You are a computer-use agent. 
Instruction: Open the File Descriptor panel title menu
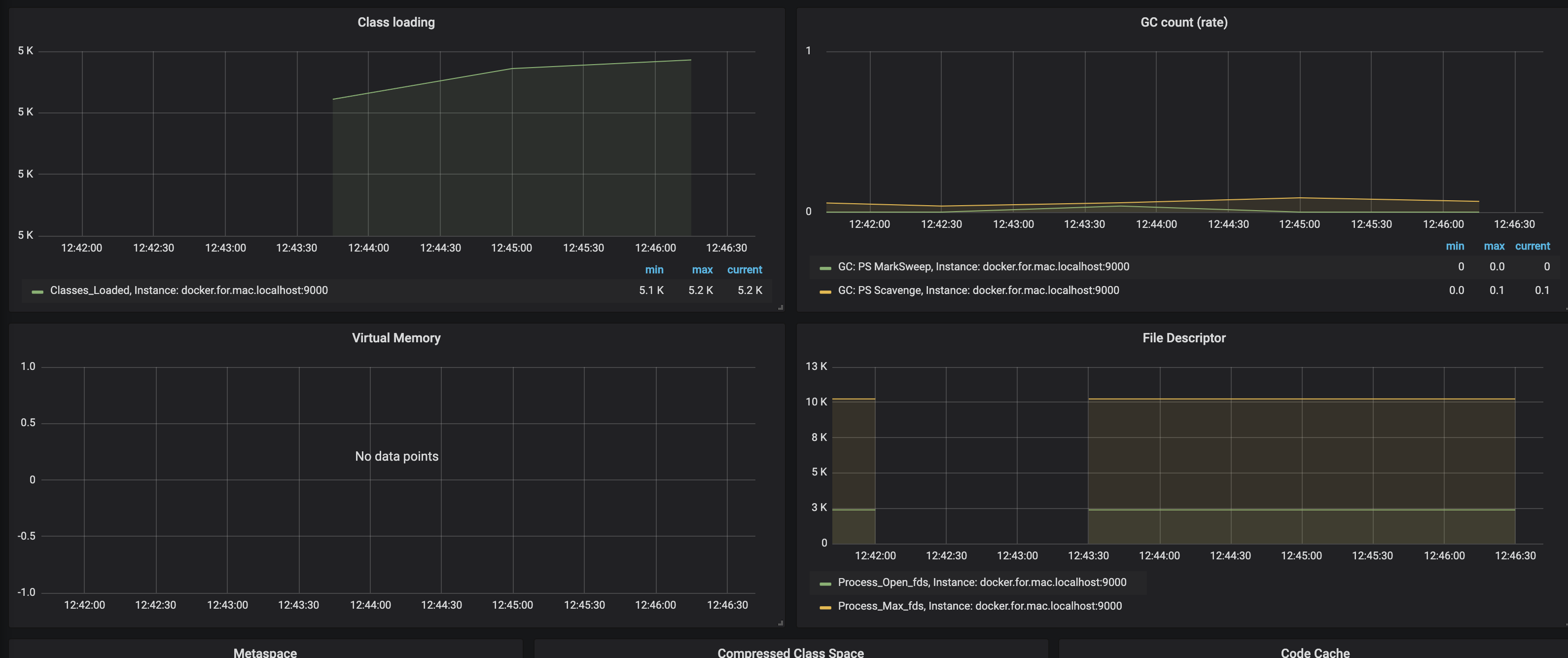[1183, 338]
